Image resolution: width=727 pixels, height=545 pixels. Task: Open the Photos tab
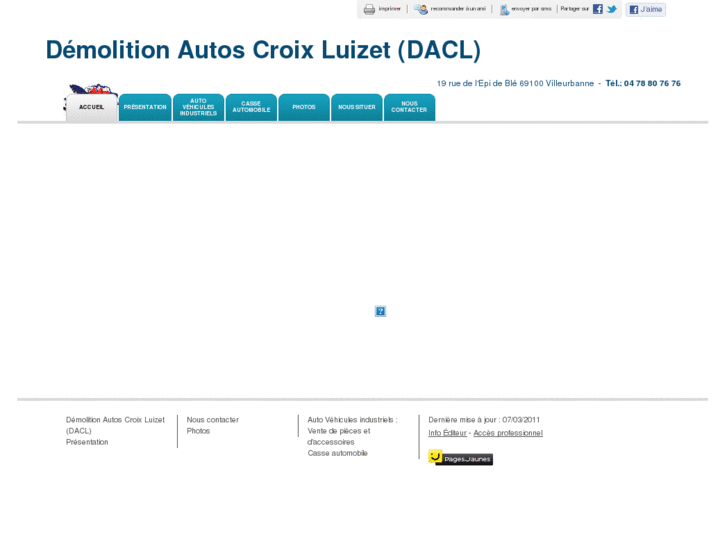(304, 107)
